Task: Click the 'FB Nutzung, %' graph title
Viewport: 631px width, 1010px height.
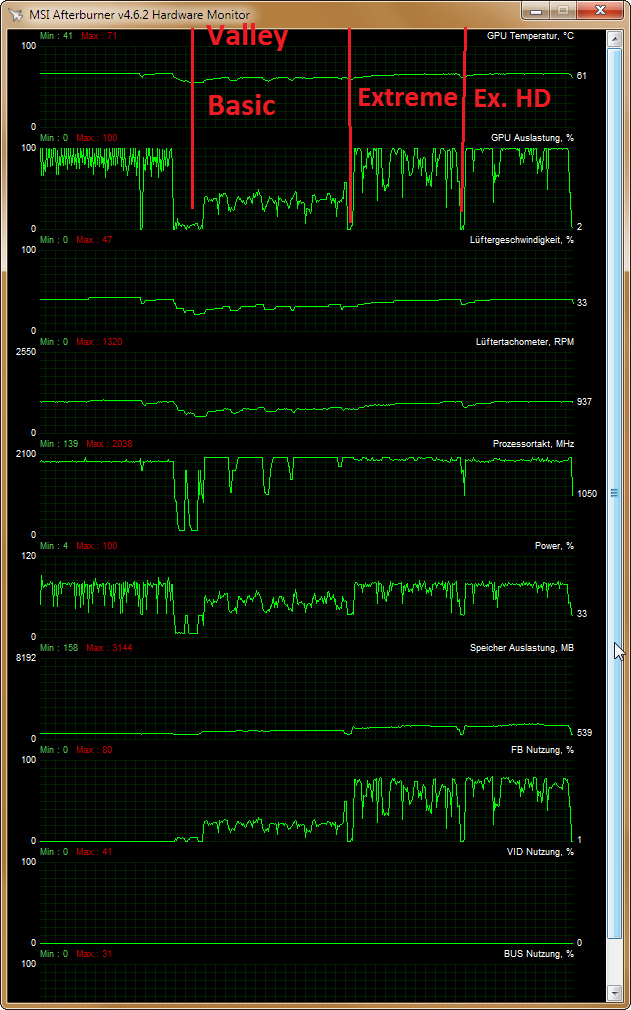Action: 542,750
